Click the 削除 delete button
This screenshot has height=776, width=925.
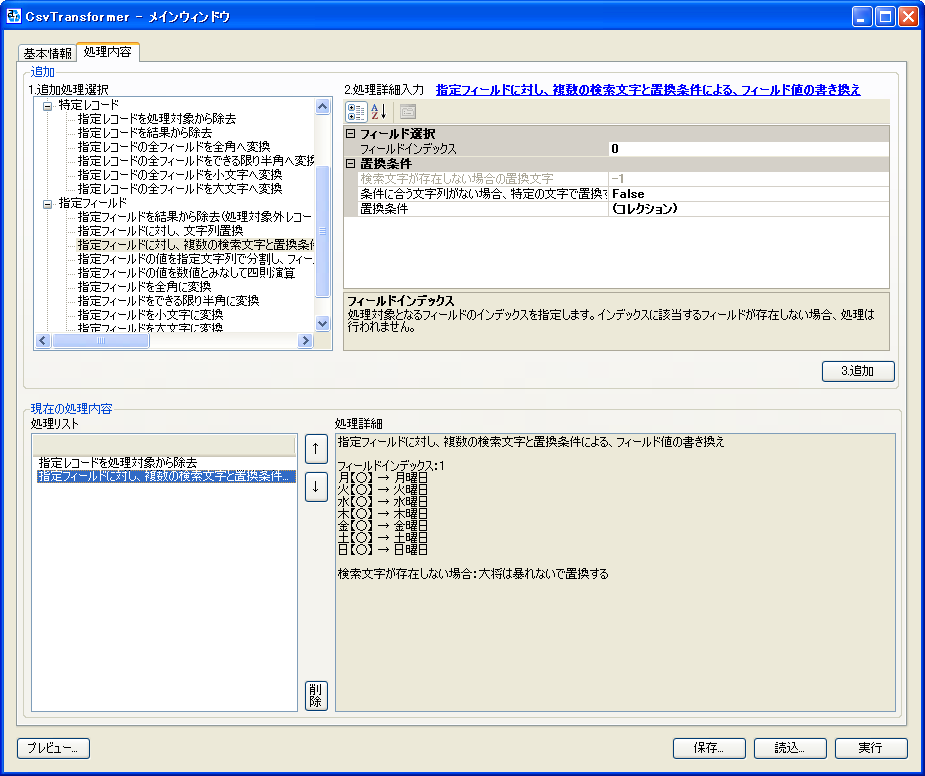(x=316, y=695)
